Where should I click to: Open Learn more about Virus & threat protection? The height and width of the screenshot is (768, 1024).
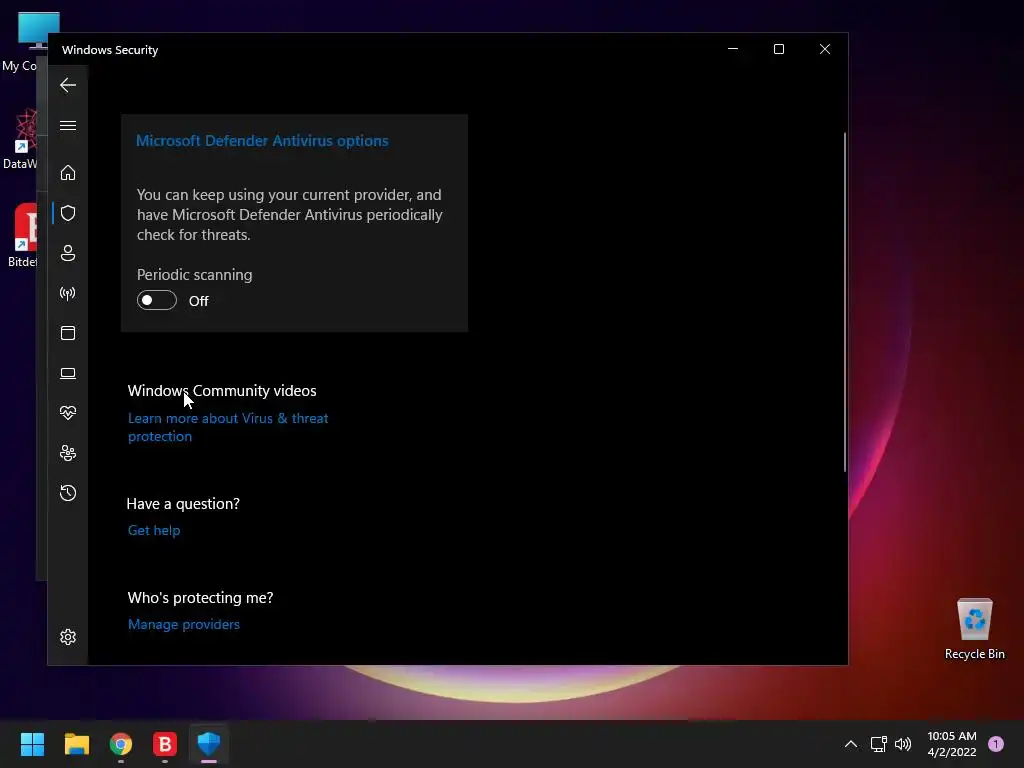pyautogui.click(x=228, y=427)
